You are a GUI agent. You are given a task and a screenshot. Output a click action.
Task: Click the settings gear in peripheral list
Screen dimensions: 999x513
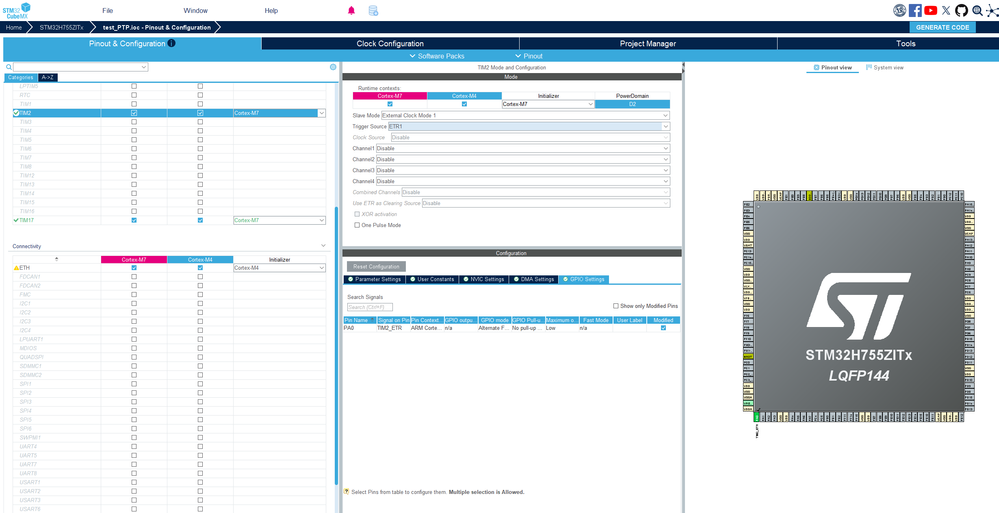(333, 67)
